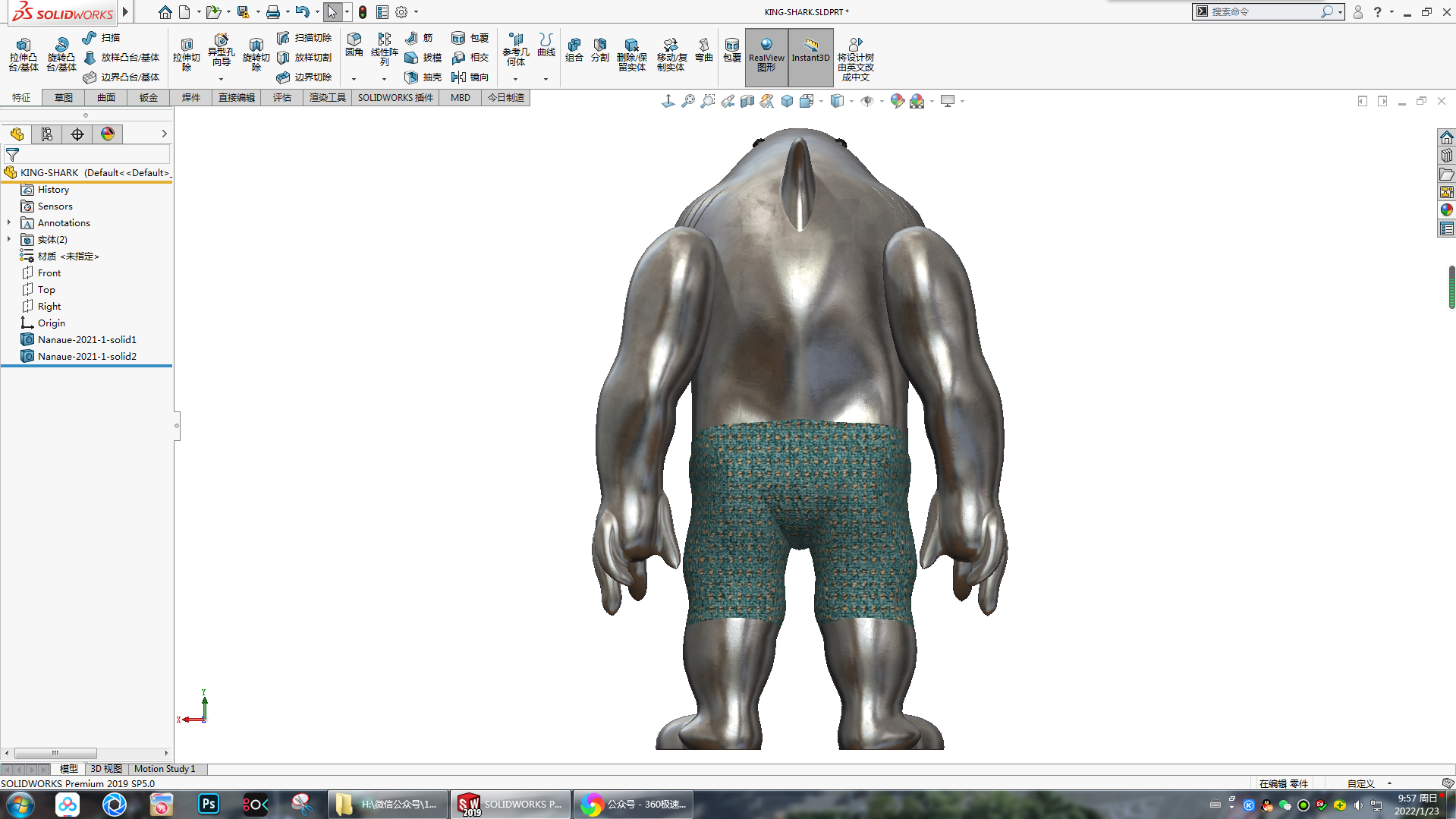Open the Edit Appearance color sphere tool
This screenshot has height=819, width=1456.
click(x=898, y=101)
